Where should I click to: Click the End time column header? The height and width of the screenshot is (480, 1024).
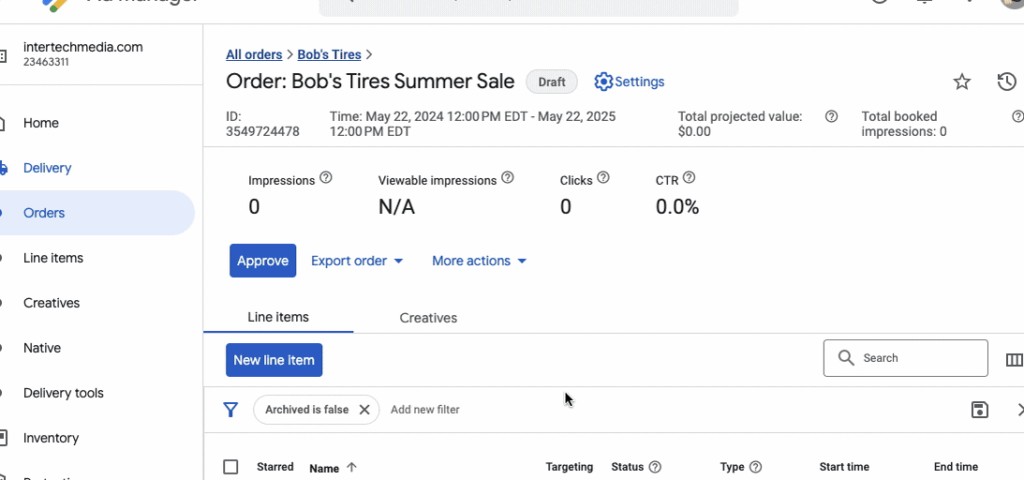click(955, 467)
